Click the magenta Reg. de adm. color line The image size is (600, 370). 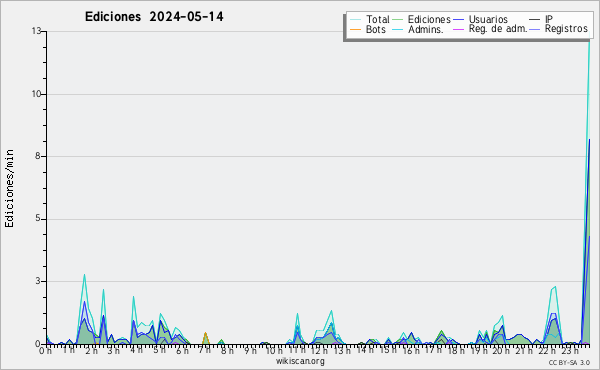[458, 29]
